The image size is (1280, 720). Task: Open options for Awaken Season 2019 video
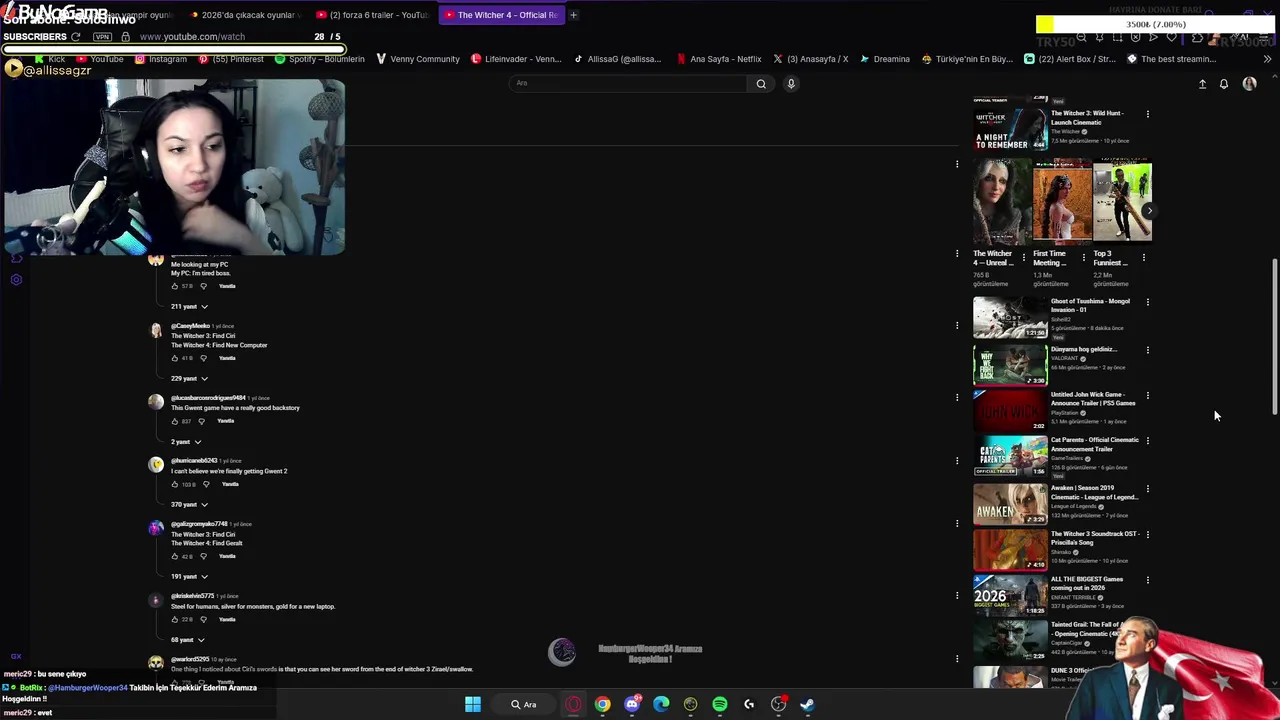click(x=1147, y=489)
